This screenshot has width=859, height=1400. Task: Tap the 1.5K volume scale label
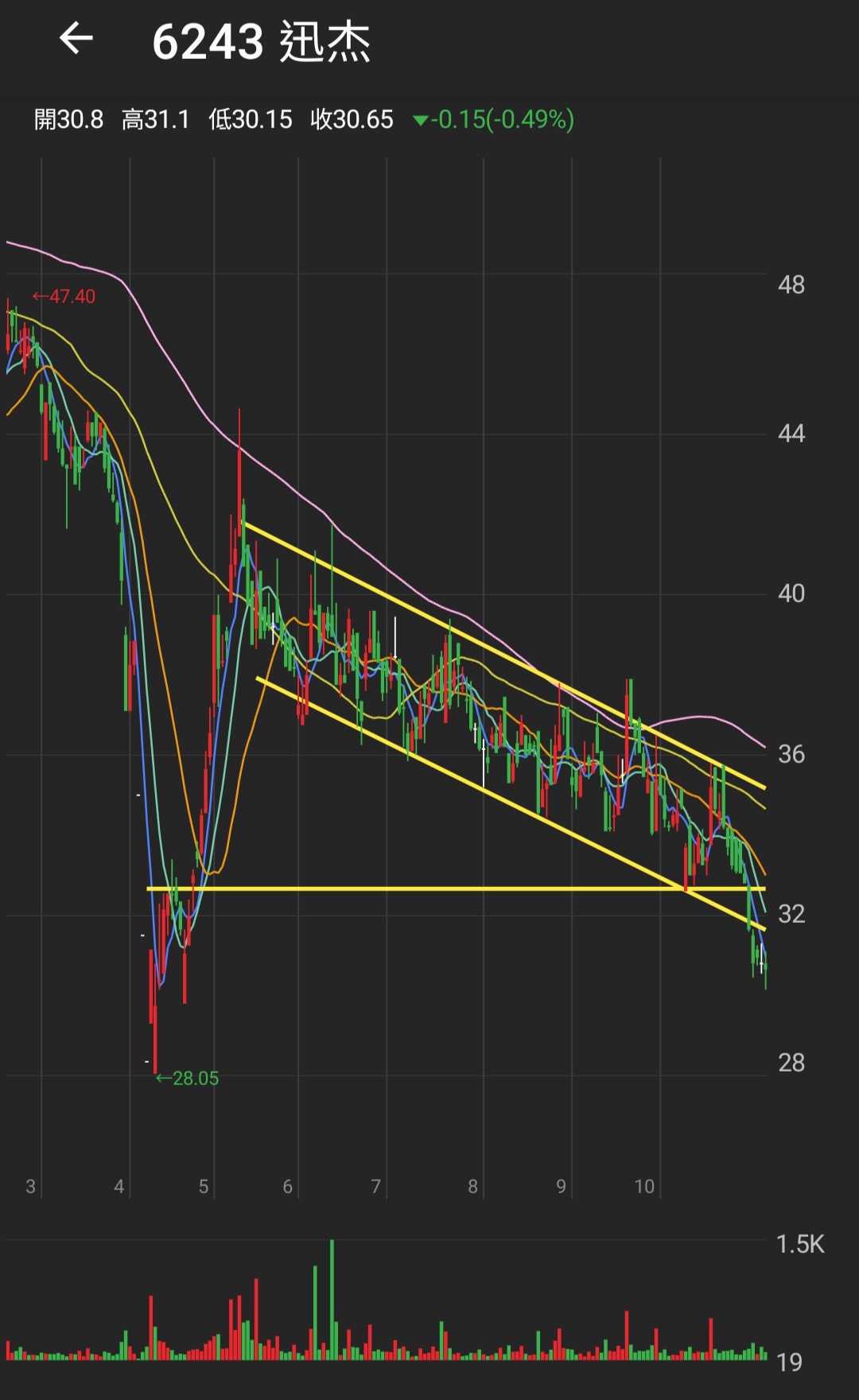pos(800,1244)
